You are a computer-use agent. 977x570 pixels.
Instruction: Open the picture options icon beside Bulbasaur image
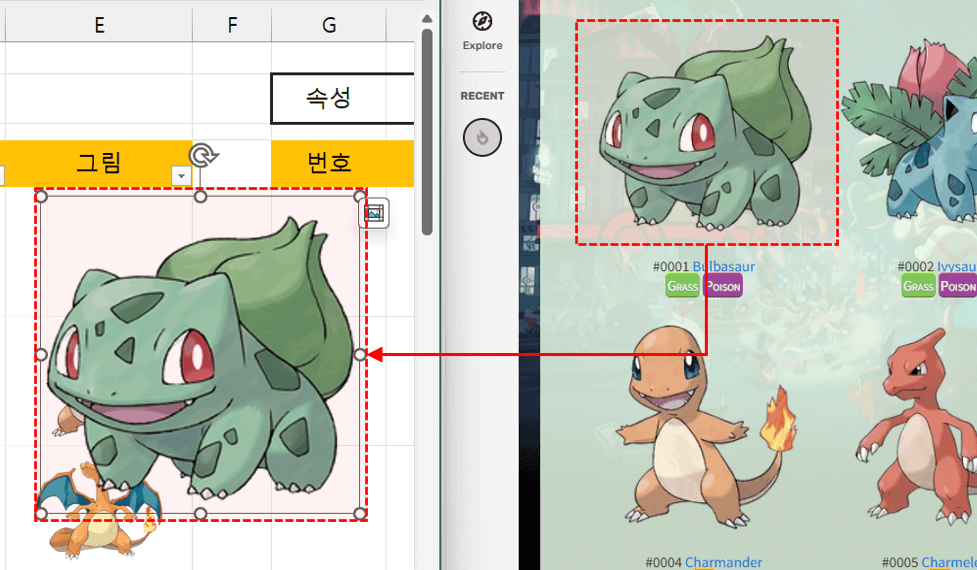point(374,213)
